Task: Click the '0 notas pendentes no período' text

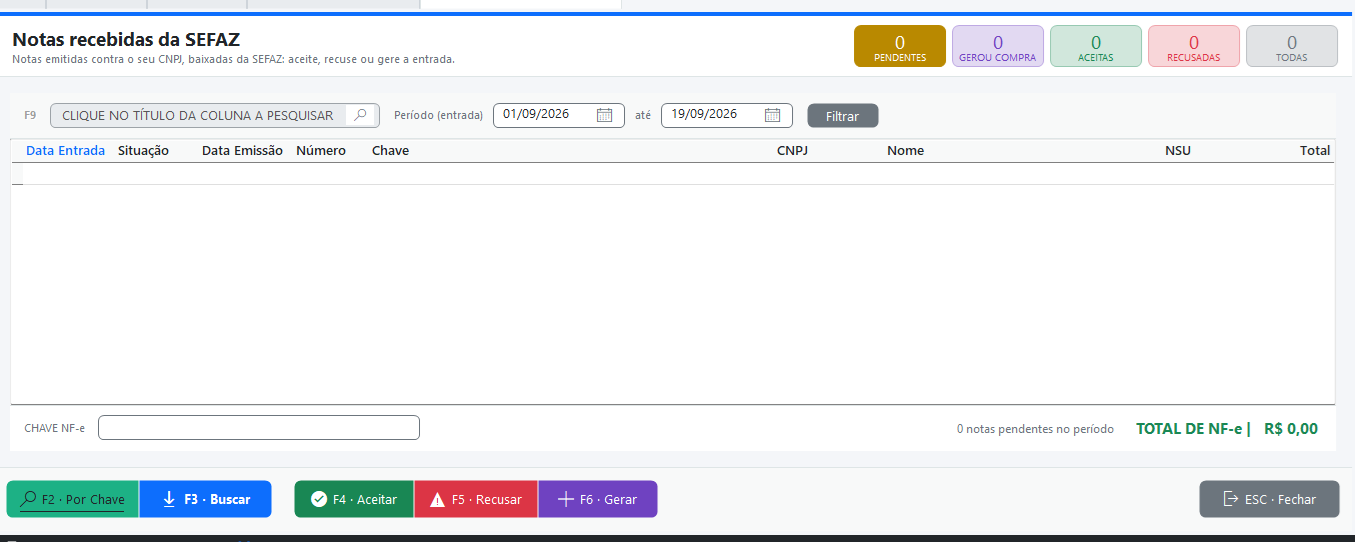Action: (1035, 429)
